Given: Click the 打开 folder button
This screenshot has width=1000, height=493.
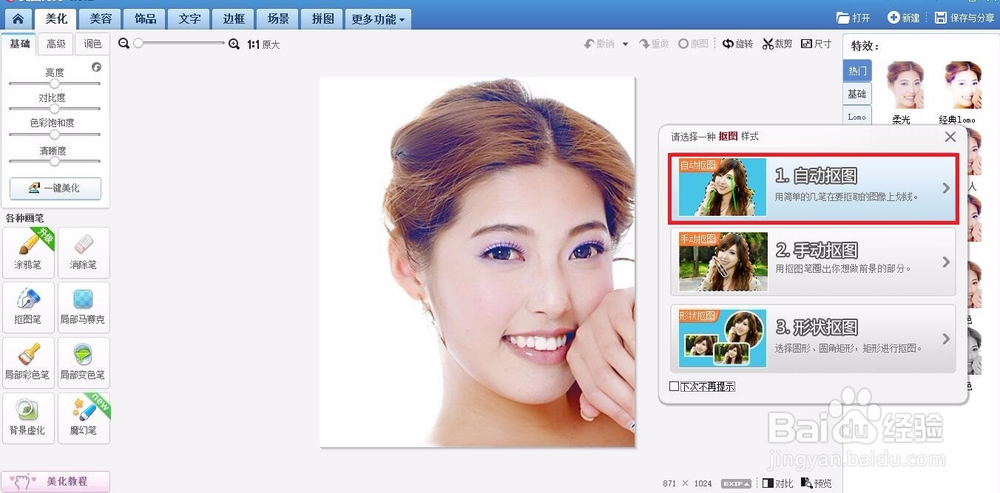Looking at the screenshot, I should pos(853,18).
